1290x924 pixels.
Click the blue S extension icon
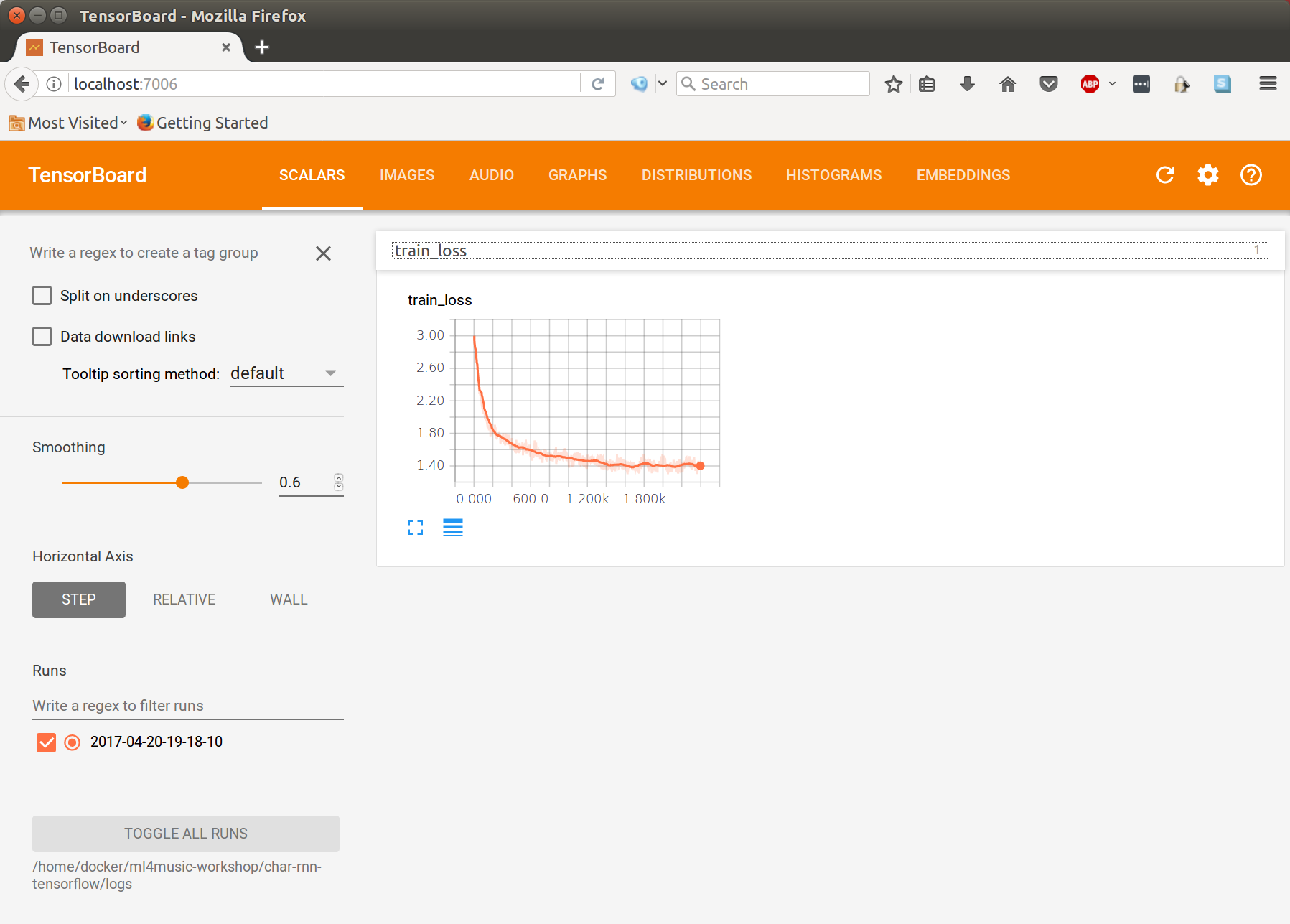tap(1222, 84)
